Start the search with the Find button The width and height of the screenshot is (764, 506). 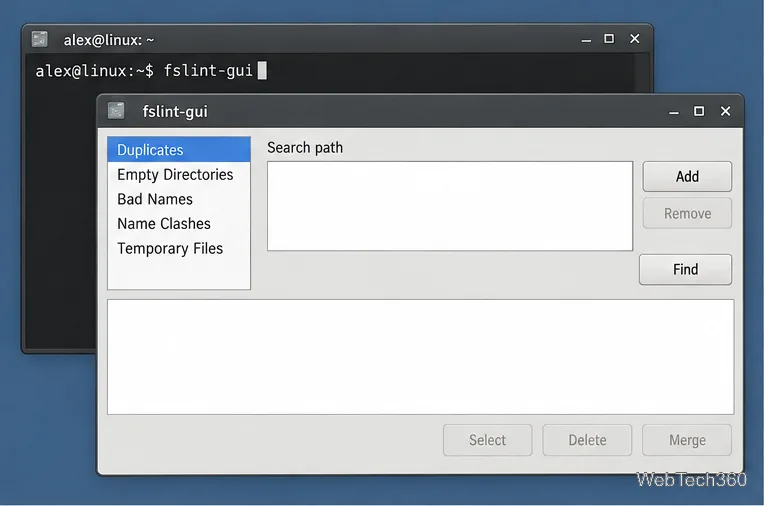685,269
